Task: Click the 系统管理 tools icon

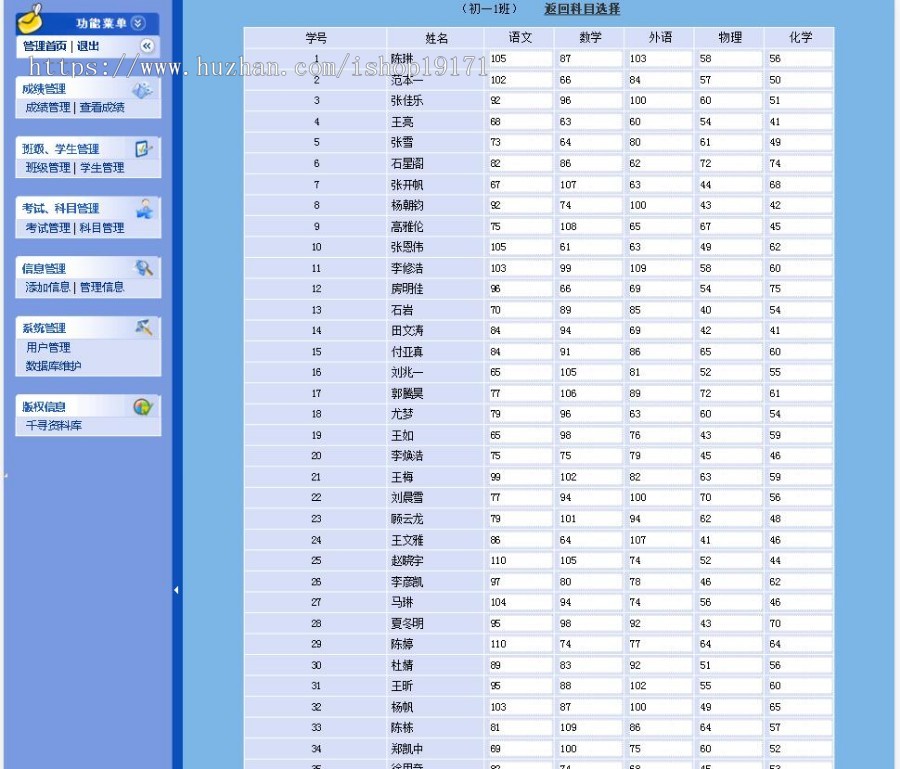Action: pyautogui.click(x=143, y=328)
